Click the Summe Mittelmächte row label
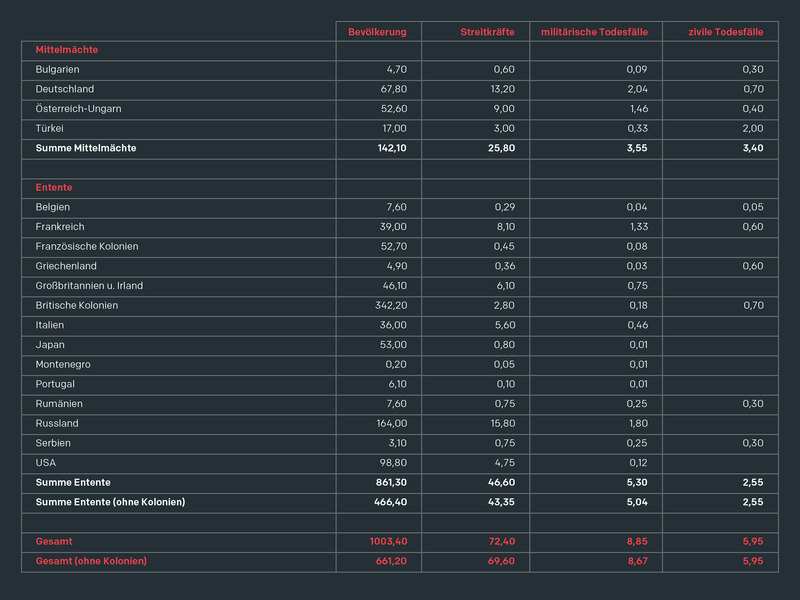 [x=86, y=148]
